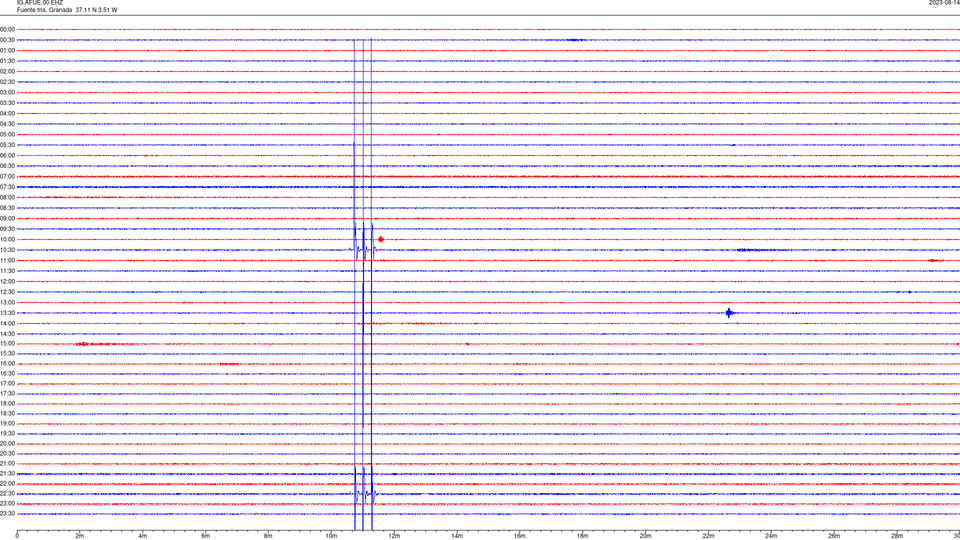
Task: Click the 6m tick label on minute axis
Action: point(206,536)
